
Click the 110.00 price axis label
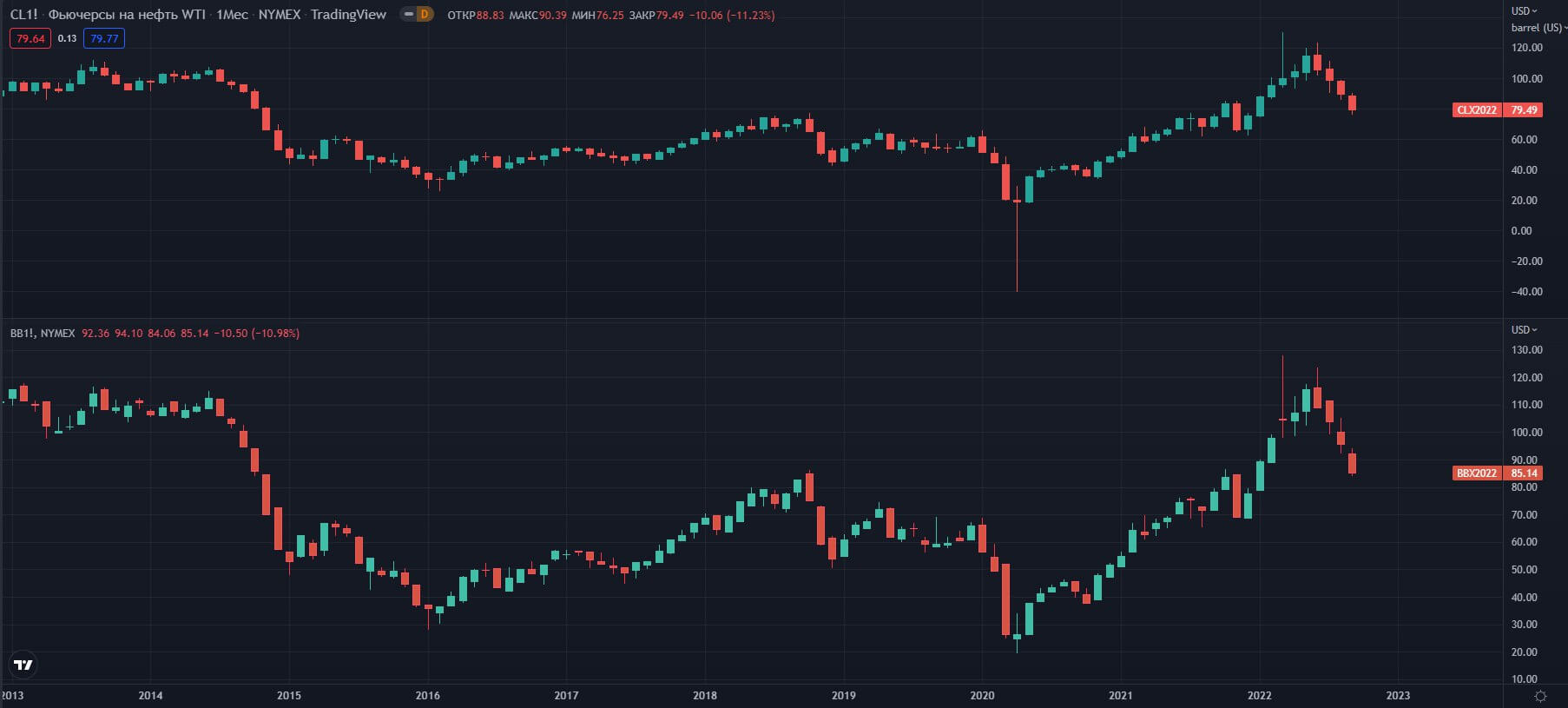tap(1527, 404)
